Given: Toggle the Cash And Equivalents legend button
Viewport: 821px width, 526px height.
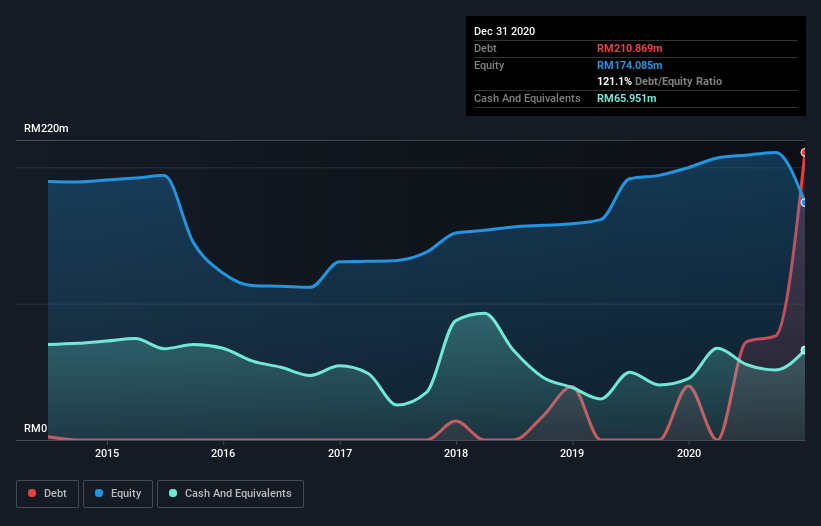Looking at the screenshot, I should point(230,494).
